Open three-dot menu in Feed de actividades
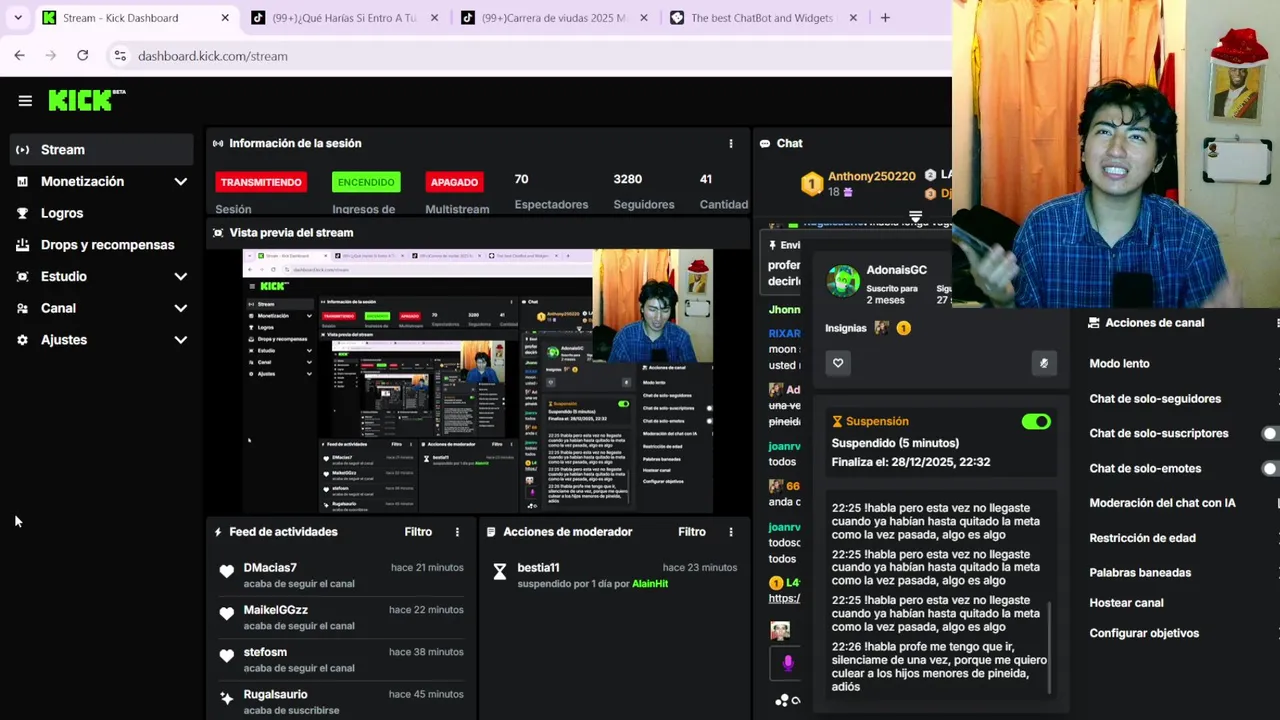The width and height of the screenshot is (1280, 720). 458,532
